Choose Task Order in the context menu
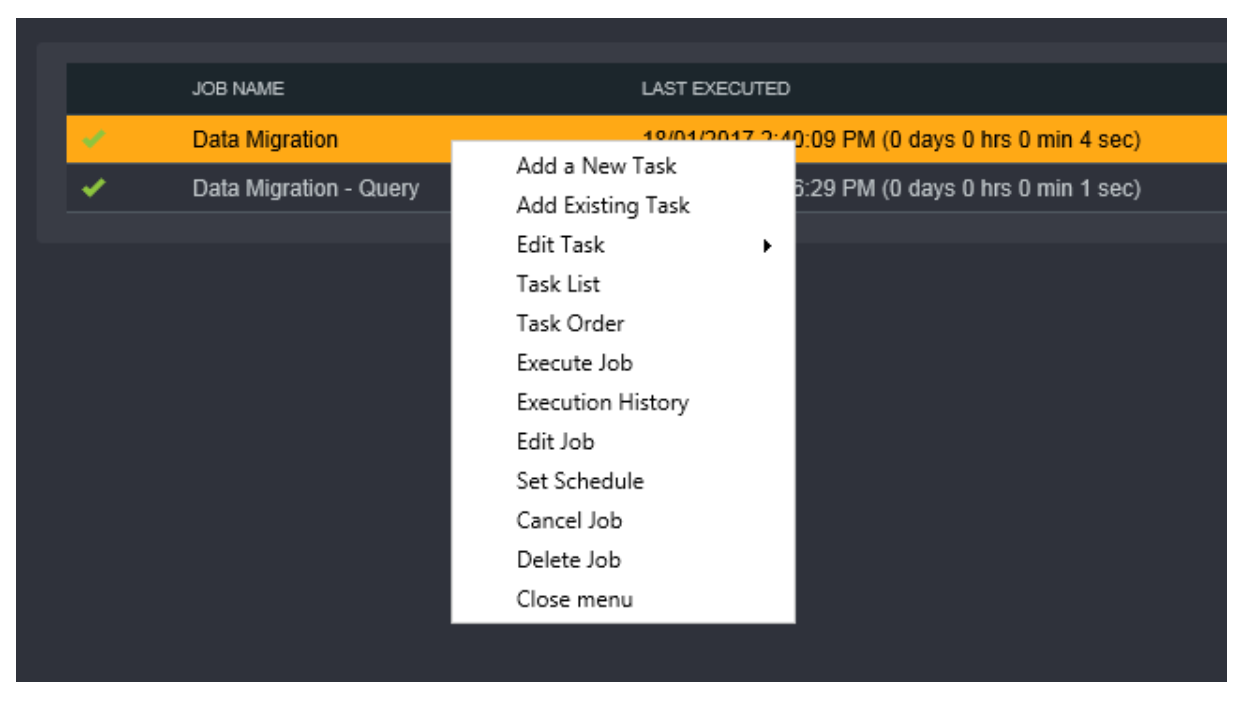The width and height of the screenshot is (1245, 703). [570, 323]
